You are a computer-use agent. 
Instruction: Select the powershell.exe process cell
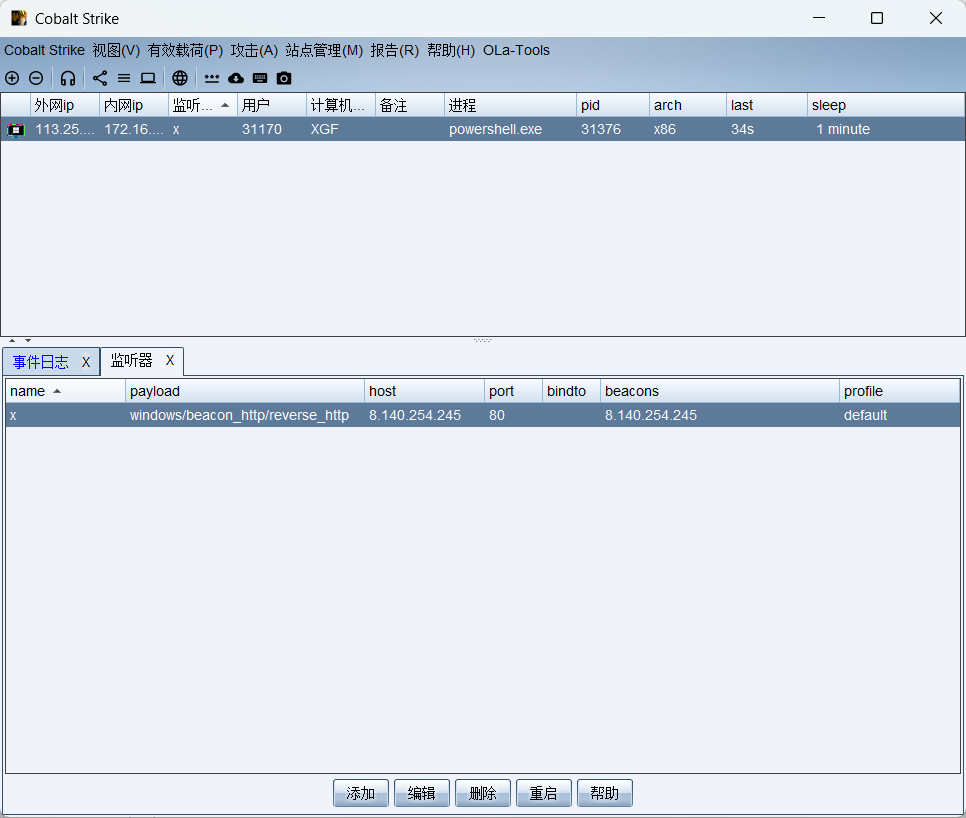click(510, 129)
